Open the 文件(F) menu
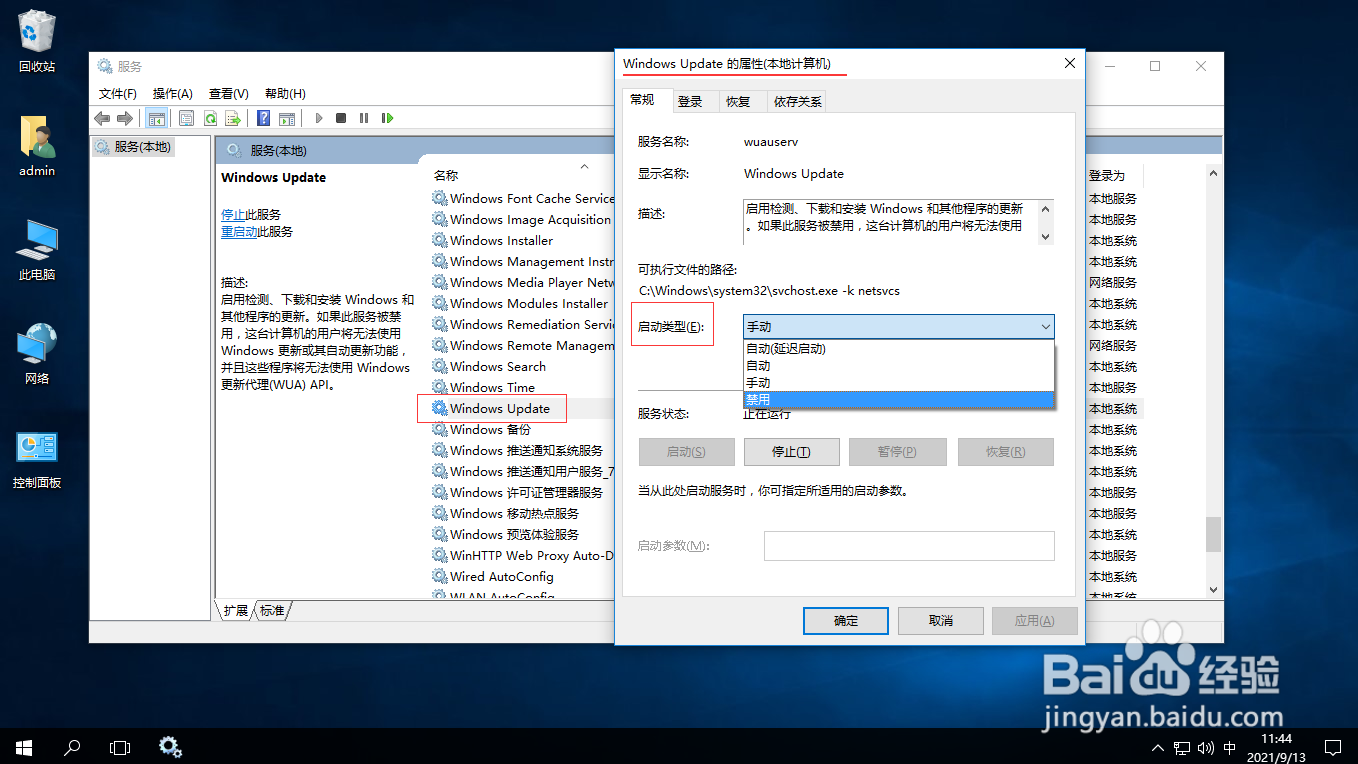Viewport: 1358px width, 764px height. coord(118,93)
